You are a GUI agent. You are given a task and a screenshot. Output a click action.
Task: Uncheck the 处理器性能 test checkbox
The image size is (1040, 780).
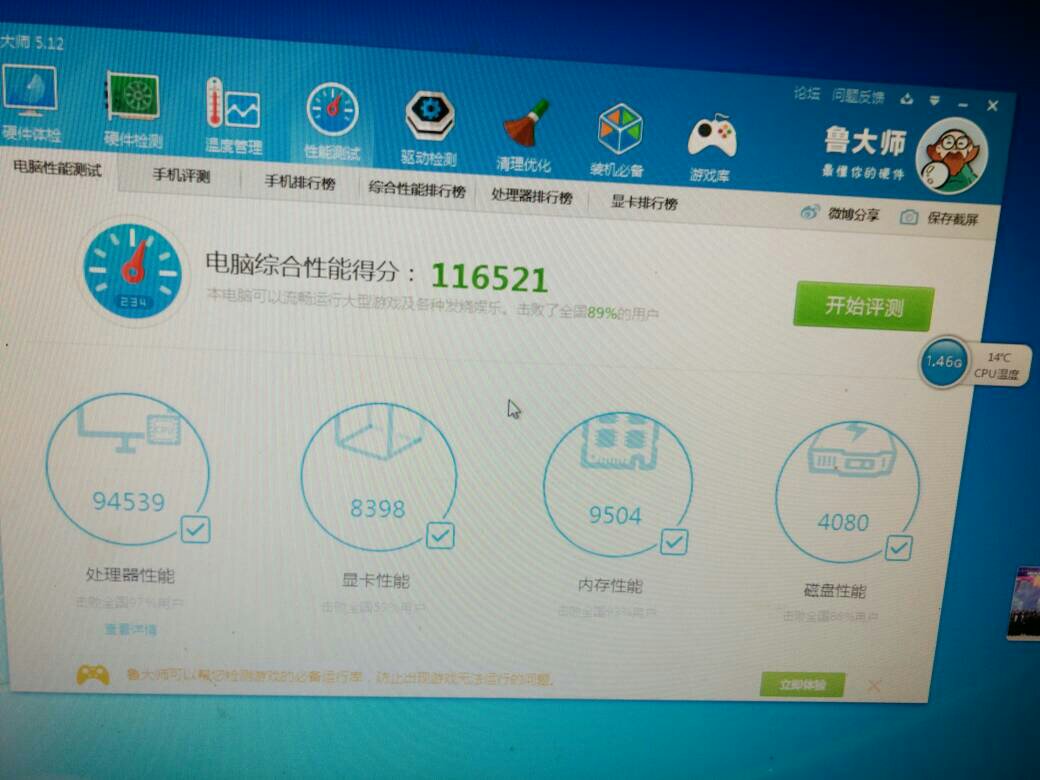tap(196, 529)
